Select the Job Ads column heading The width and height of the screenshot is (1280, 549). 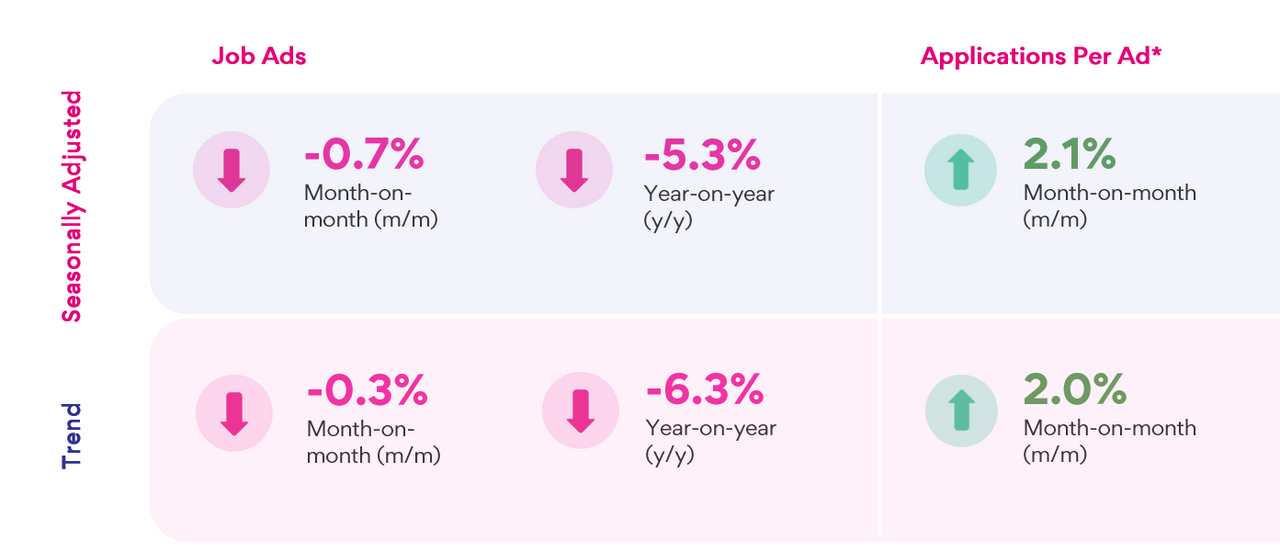pyautogui.click(x=259, y=56)
